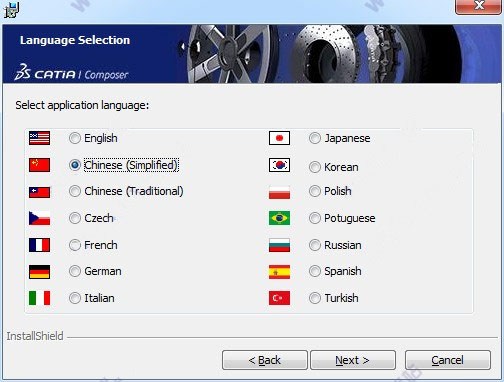Select the Chinese (Simplified) radio button
Screen dimensions: 504x382
coord(75,165)
